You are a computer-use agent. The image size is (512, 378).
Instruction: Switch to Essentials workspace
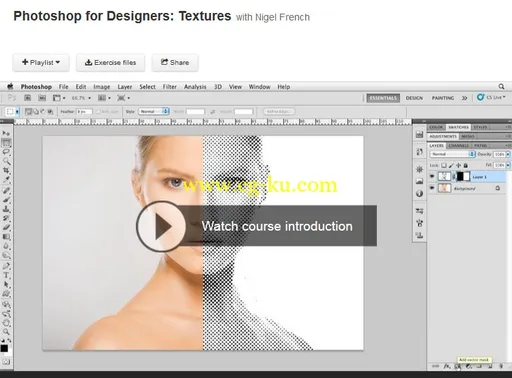point(383,98)
